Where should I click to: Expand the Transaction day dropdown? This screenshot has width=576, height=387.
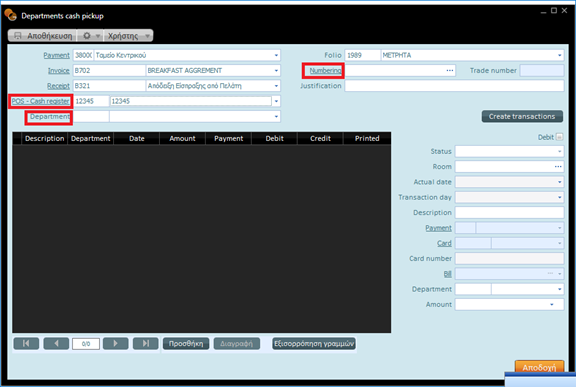559,197
